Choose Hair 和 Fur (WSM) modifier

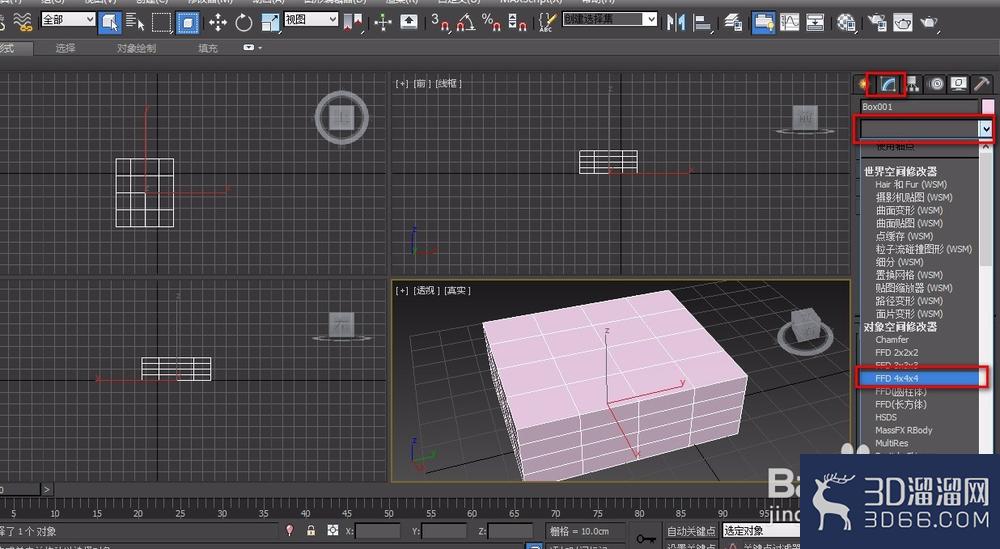click(911, 184)
